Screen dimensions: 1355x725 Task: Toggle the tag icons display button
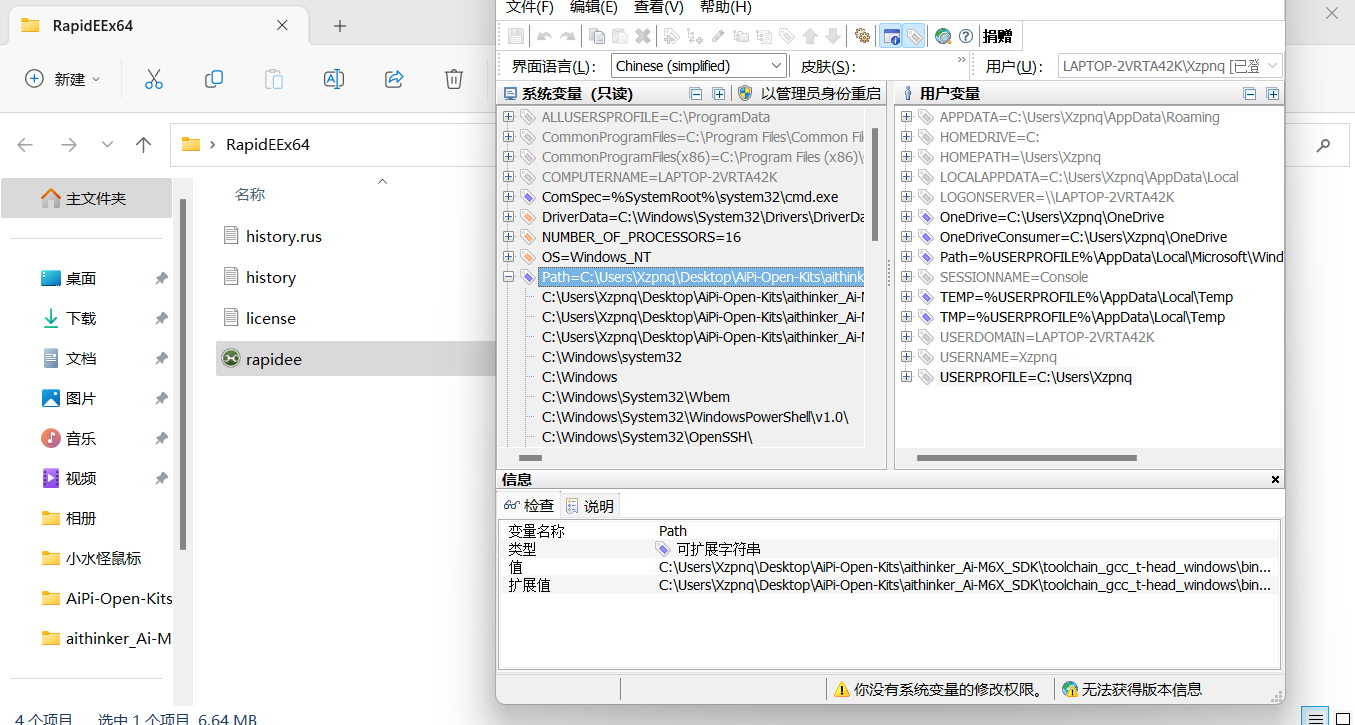(914, 36)
